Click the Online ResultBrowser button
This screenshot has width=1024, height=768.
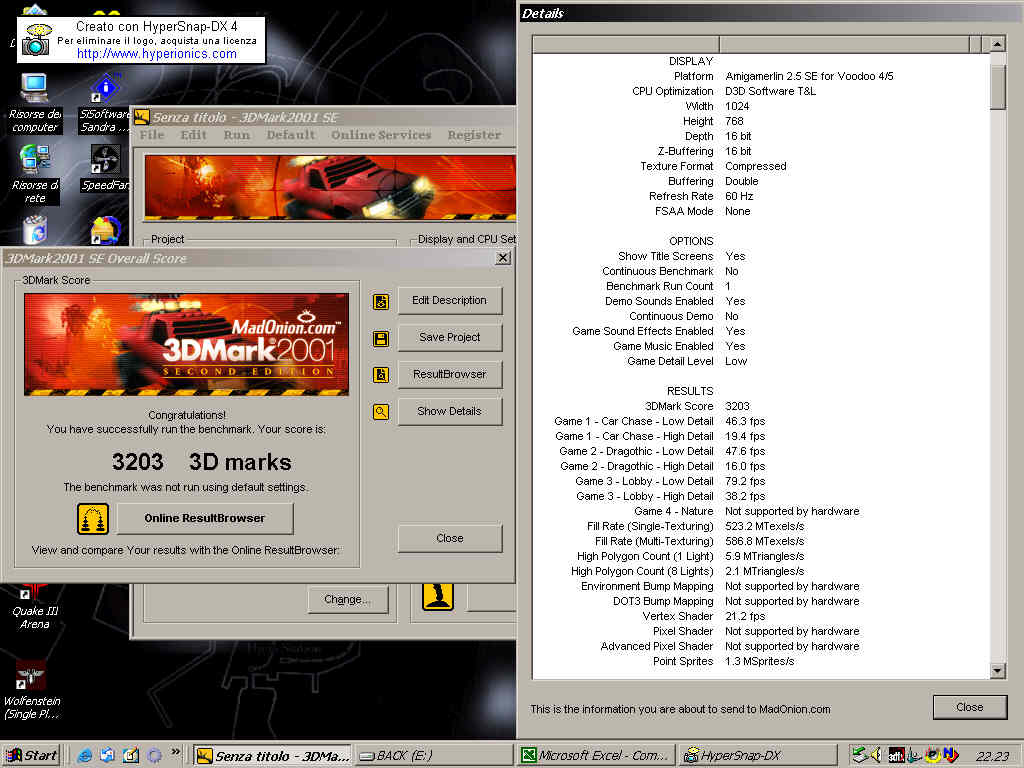click(x=204, y=519)
